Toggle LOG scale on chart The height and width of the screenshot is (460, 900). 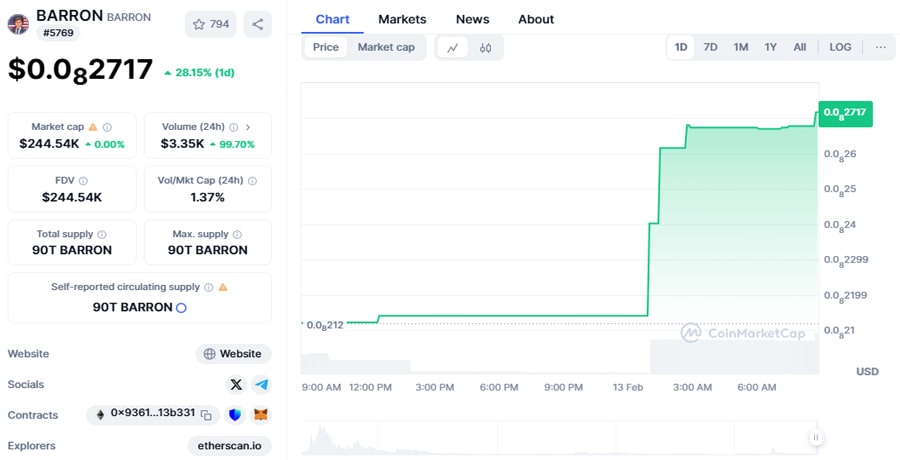[x=840, y=48]
